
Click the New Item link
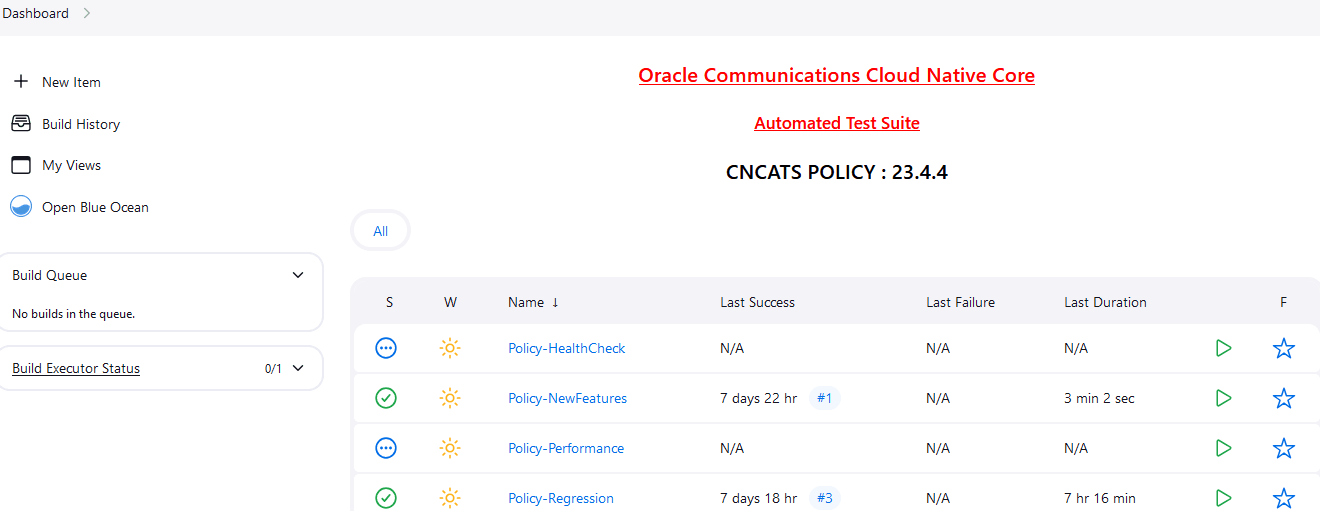(x=71, y=82)
